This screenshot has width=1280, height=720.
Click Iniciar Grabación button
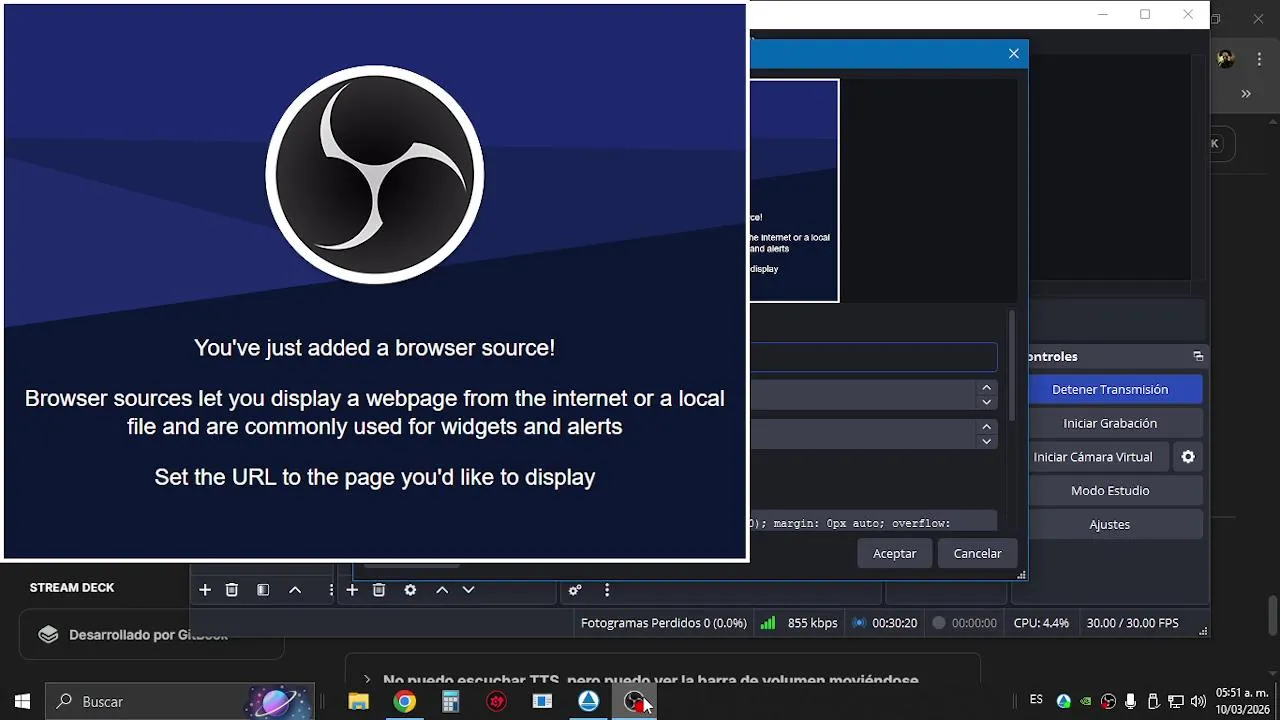coord(1110,424)
